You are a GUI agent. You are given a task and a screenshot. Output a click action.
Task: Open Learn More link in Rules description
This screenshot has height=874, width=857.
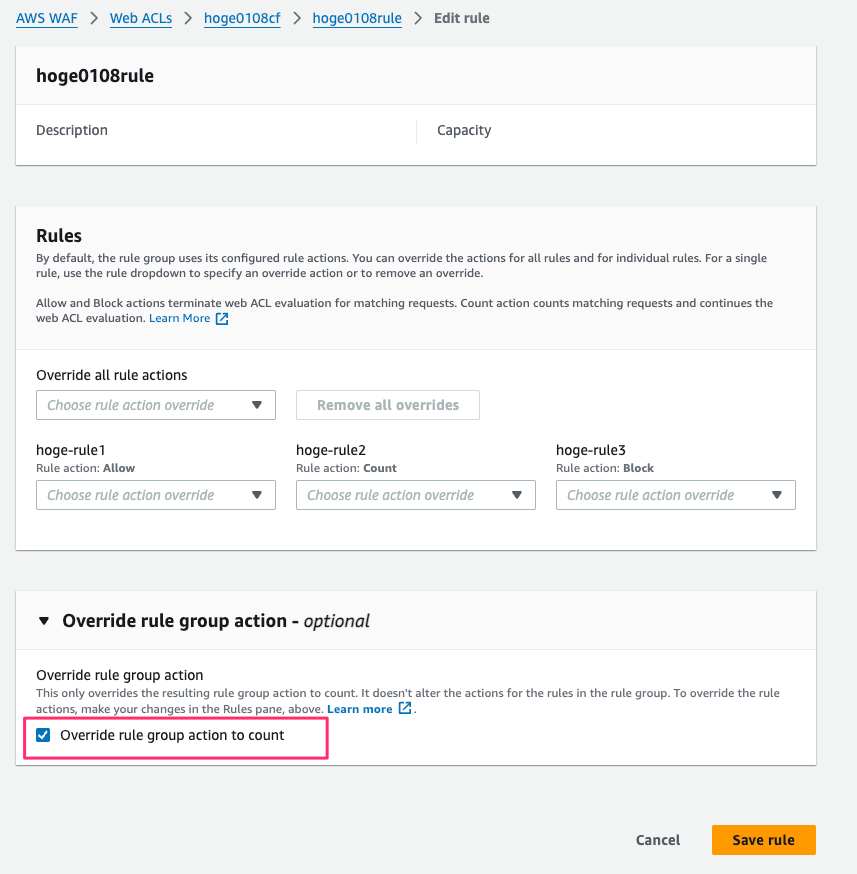point(180,318)
